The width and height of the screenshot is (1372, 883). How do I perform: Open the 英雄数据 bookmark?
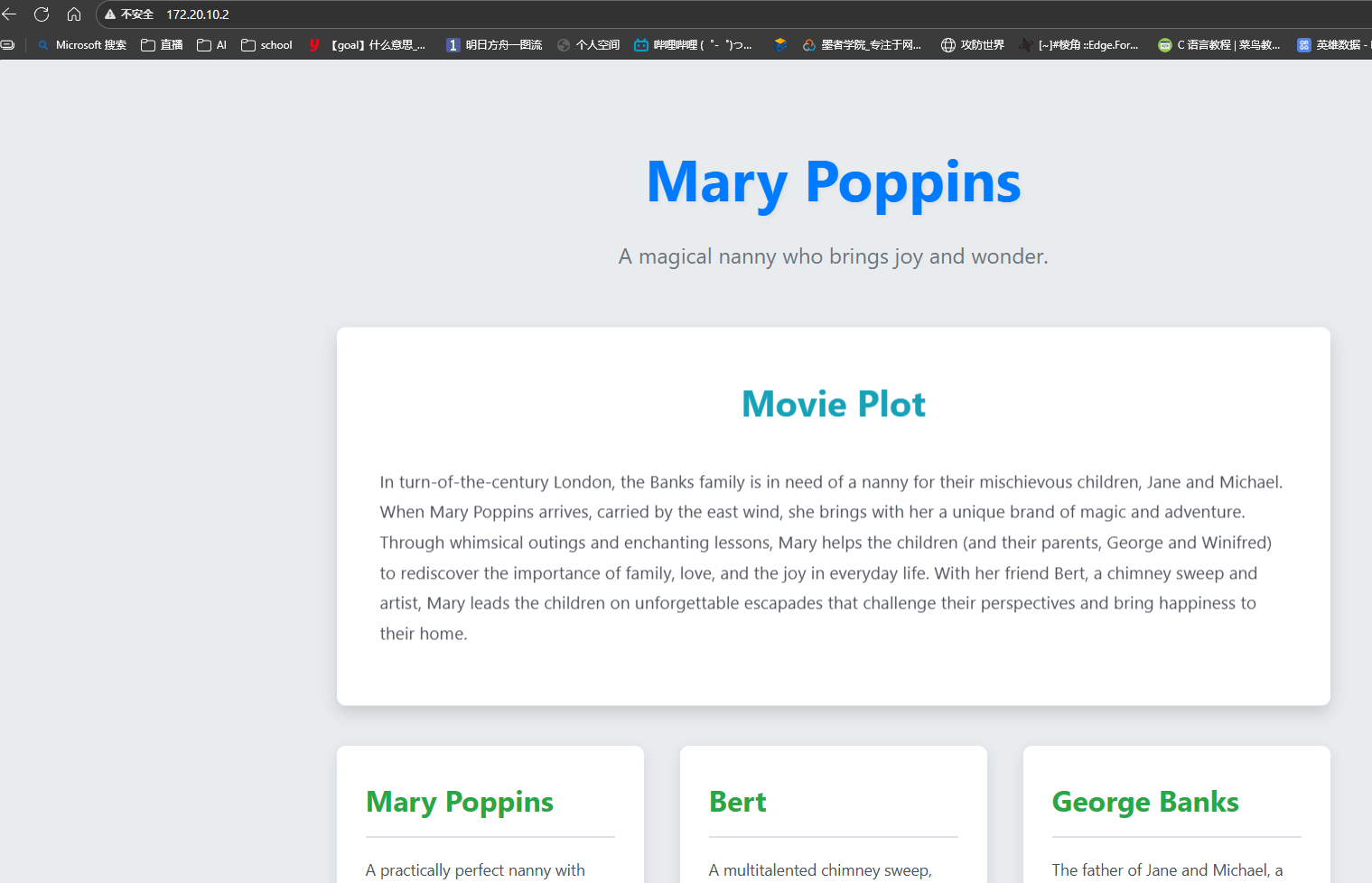(x=1332, y=45)
